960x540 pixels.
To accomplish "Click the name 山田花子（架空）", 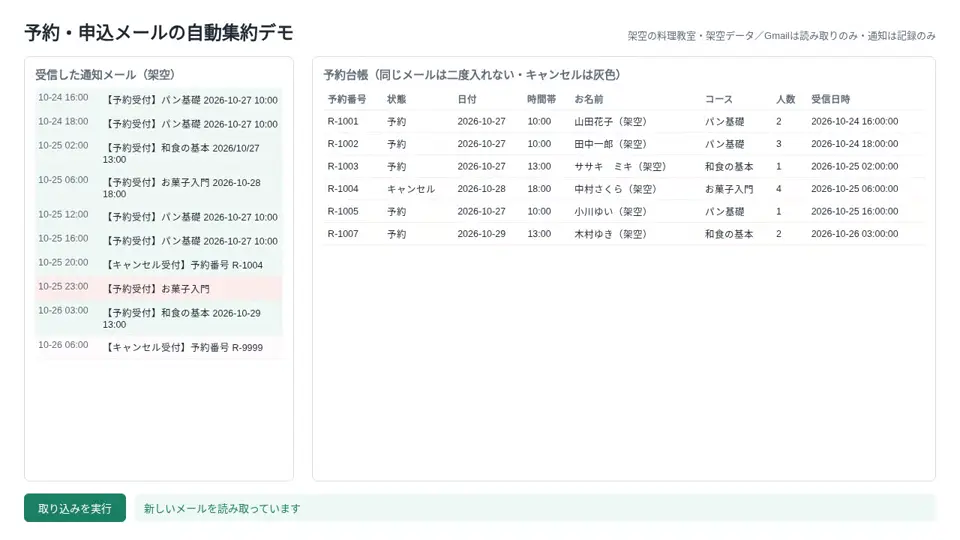I will [x=610, y=121].
